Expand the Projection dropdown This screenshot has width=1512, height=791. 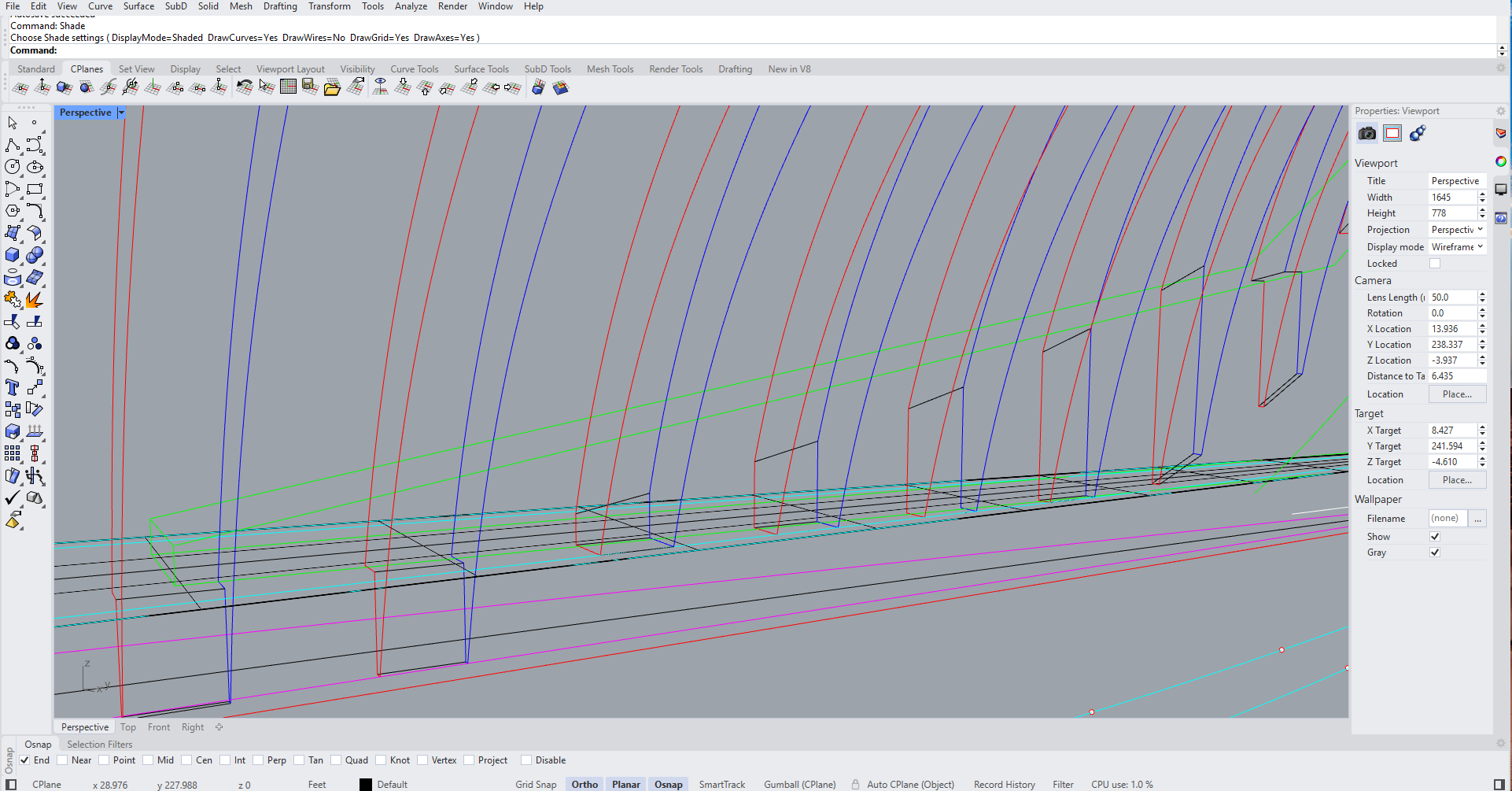[x=1456, y=230]
